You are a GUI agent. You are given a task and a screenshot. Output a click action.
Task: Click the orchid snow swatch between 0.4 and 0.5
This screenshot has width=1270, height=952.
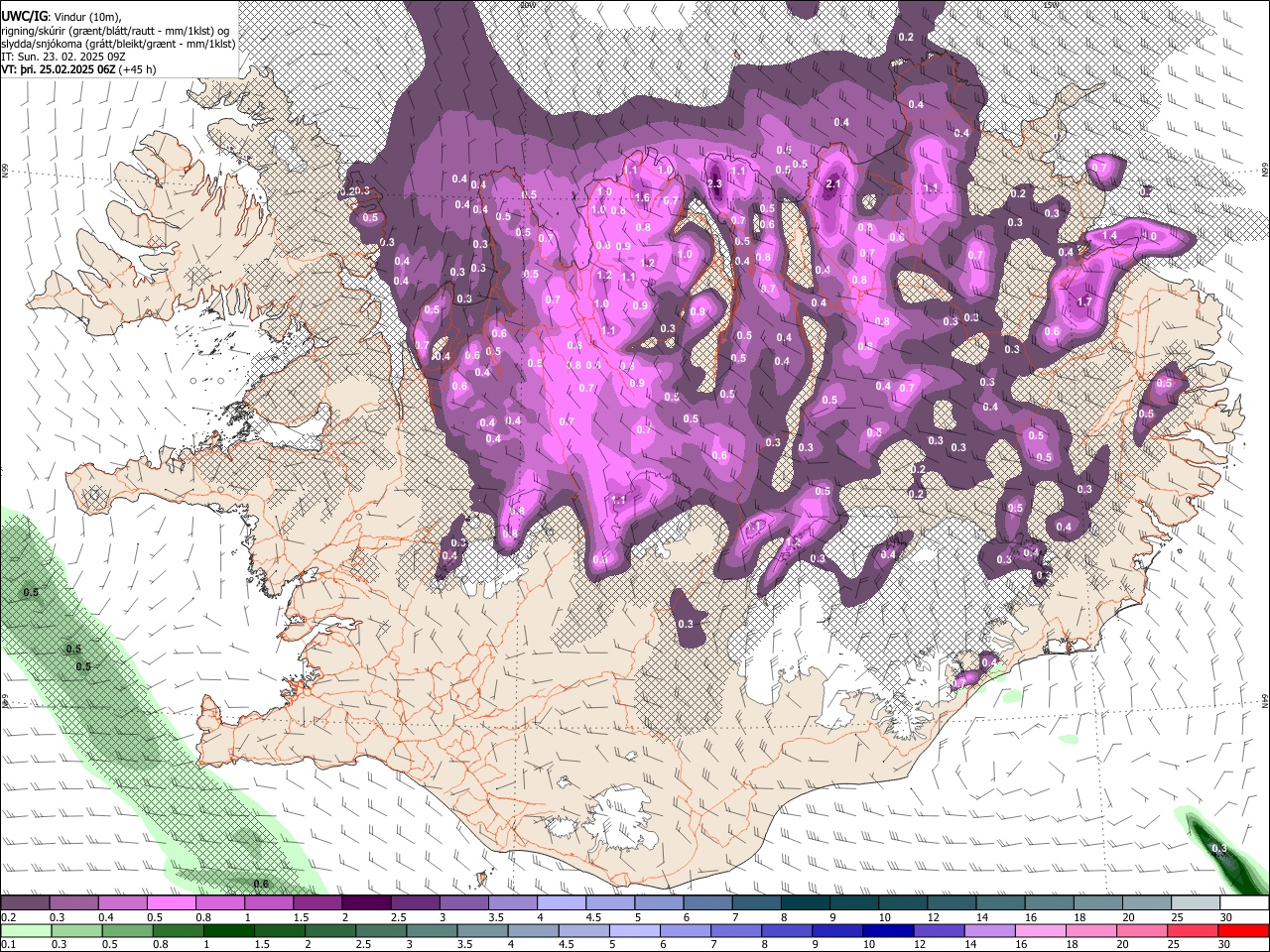[122, 903]
